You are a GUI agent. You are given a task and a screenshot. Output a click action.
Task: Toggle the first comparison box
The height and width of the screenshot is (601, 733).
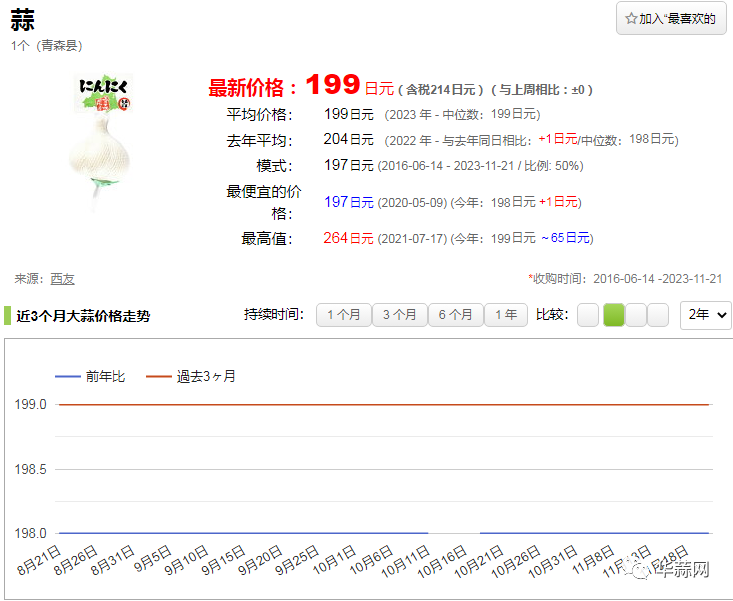coord(588,315)
